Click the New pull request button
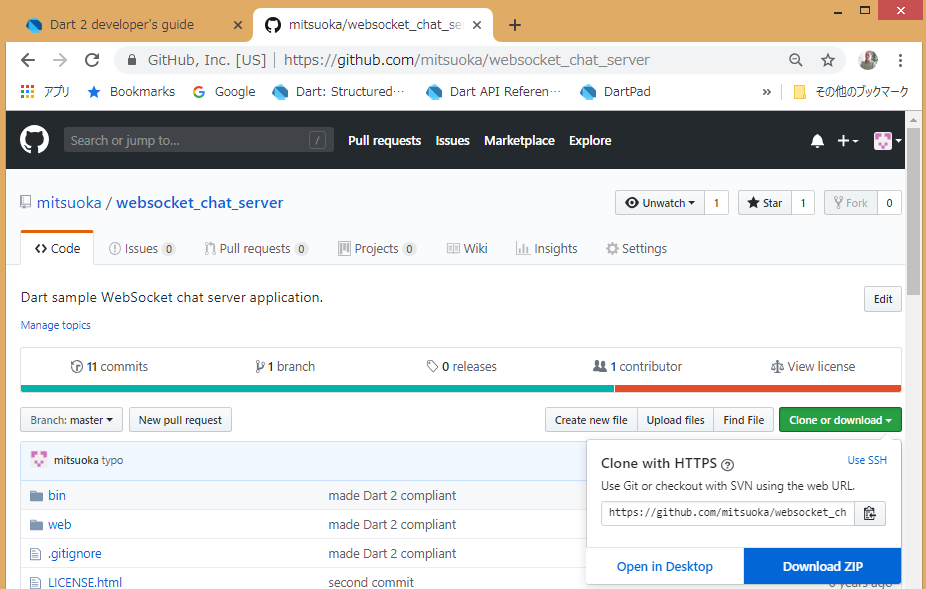The image size is (926, 589). coord(180,419)
